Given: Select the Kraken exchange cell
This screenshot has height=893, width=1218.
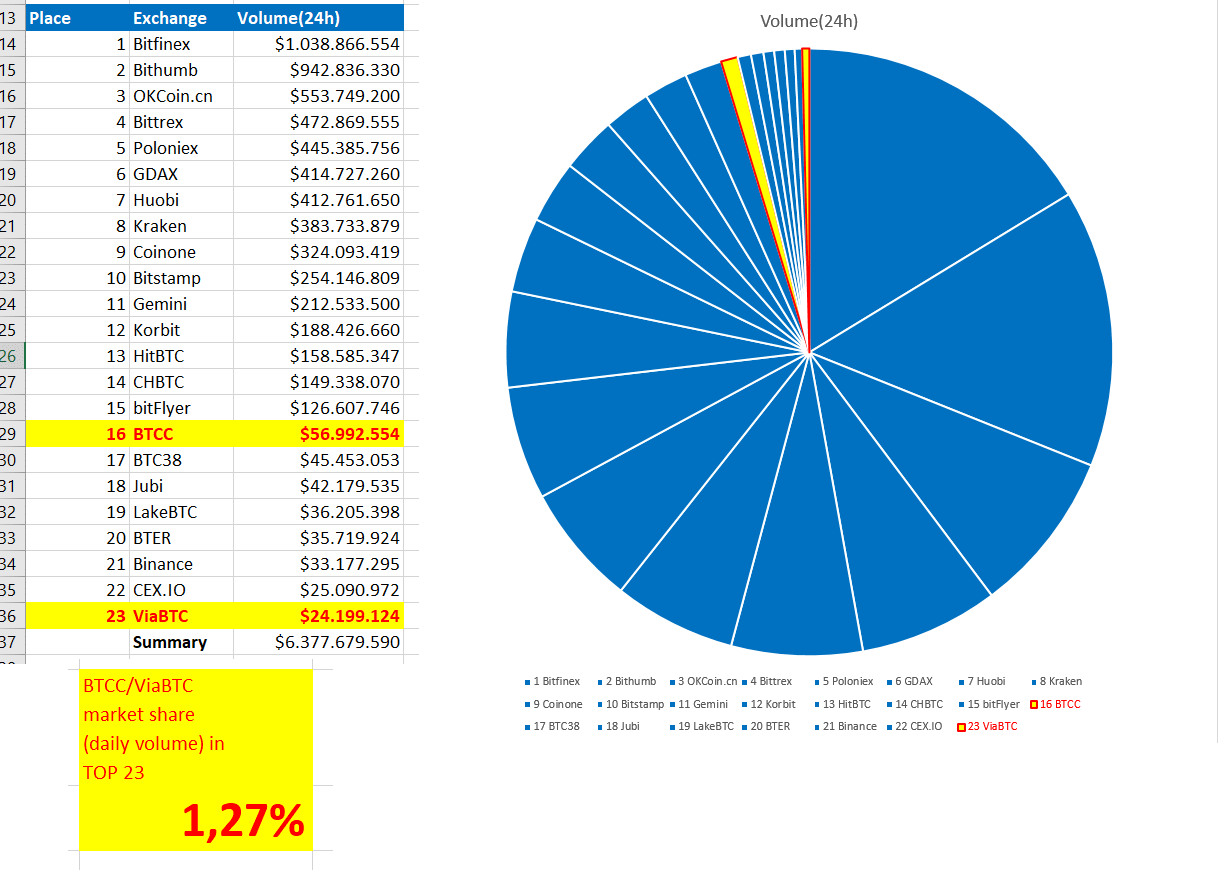Looking at the screenshot, I should [181, 226].
